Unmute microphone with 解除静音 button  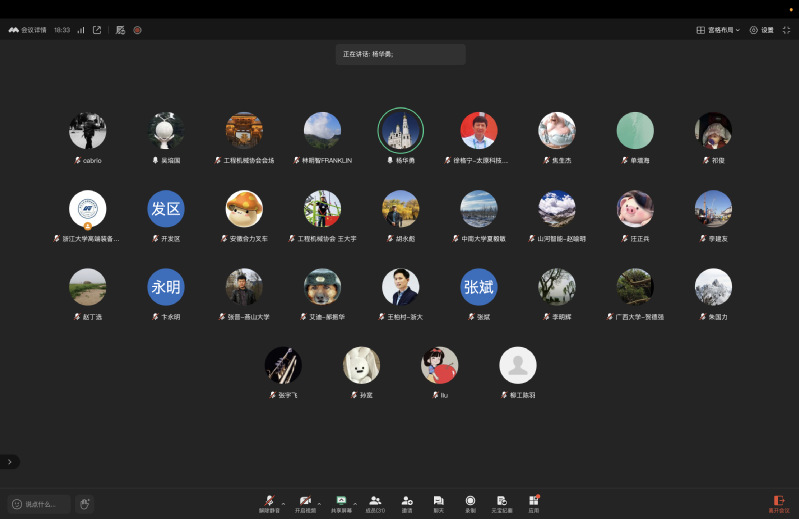point(270,502)
